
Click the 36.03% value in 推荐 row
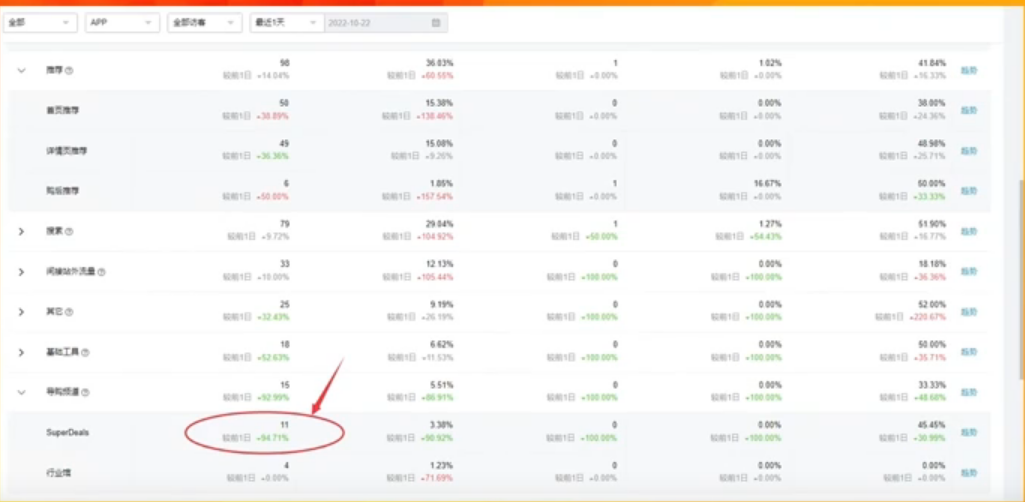pyautogui.click(x=439, y=63)
